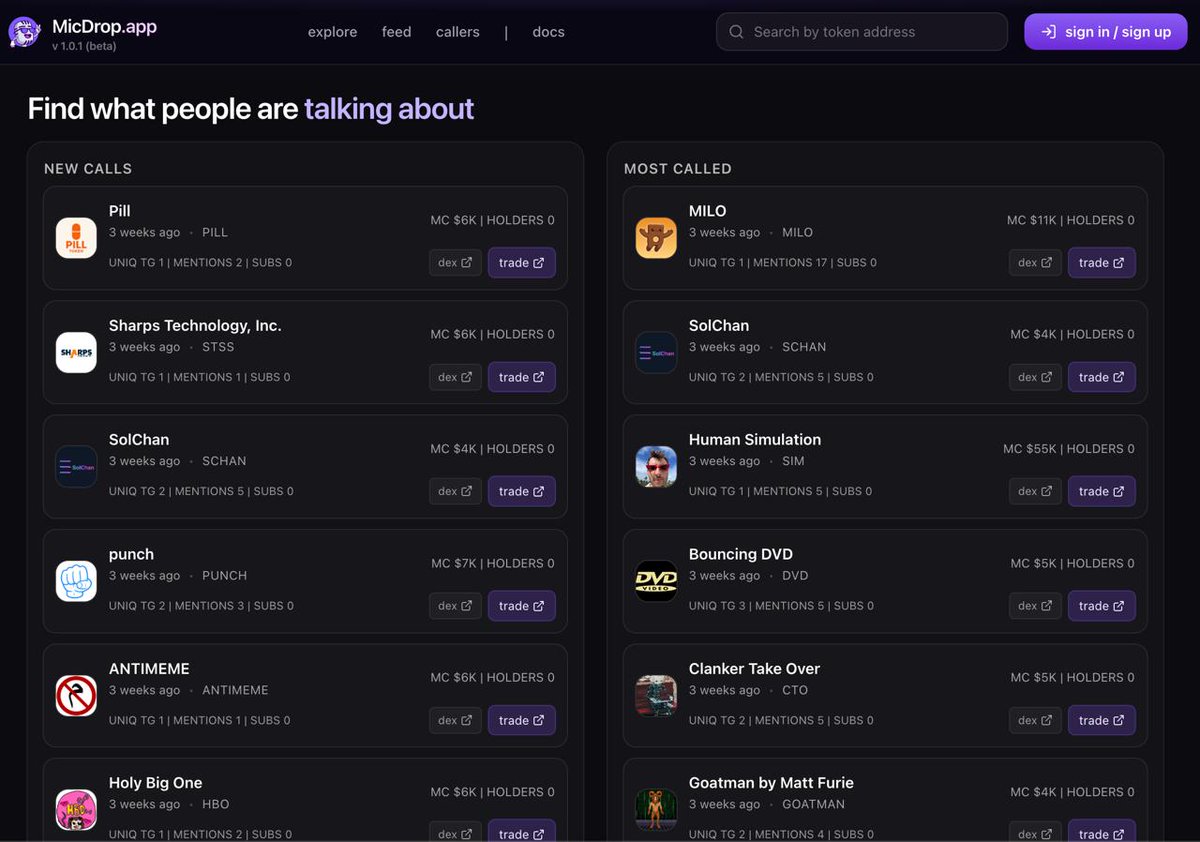Click the Clanker Take Over token icon
1200x842 pixels.
(656, 696)
